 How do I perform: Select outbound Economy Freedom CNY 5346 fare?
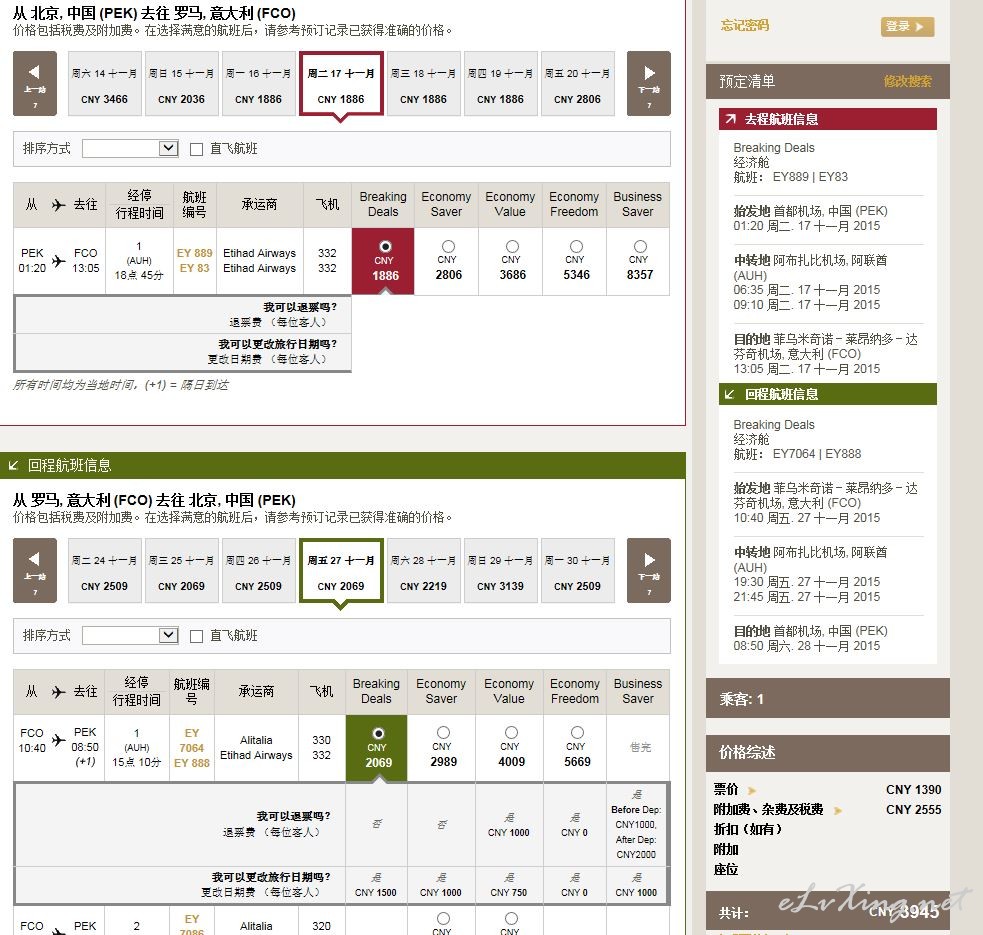576,246
